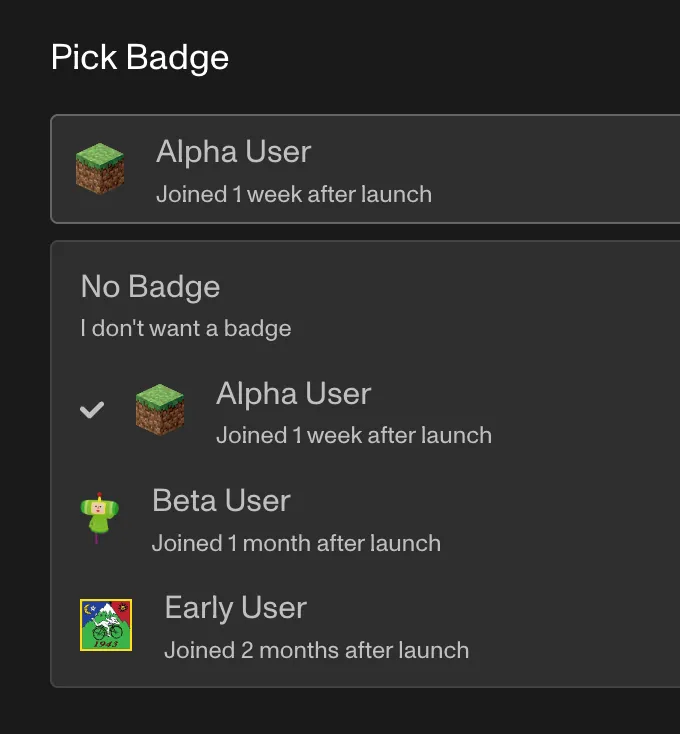Click the grass block icon beside Alpha User option
The width and height of the screenshot is (680, 734).
click(x=160, y=410)
